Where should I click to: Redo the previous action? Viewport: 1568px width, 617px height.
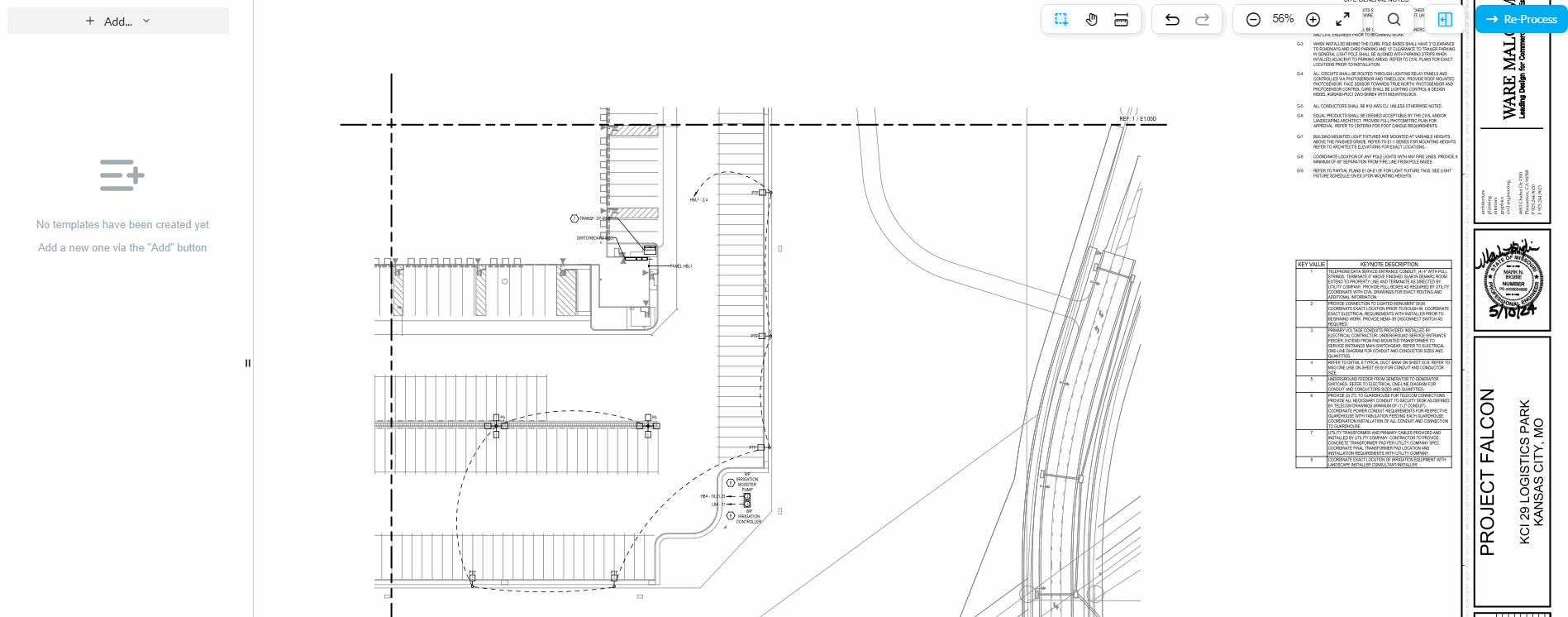(x=1203, y=19)
